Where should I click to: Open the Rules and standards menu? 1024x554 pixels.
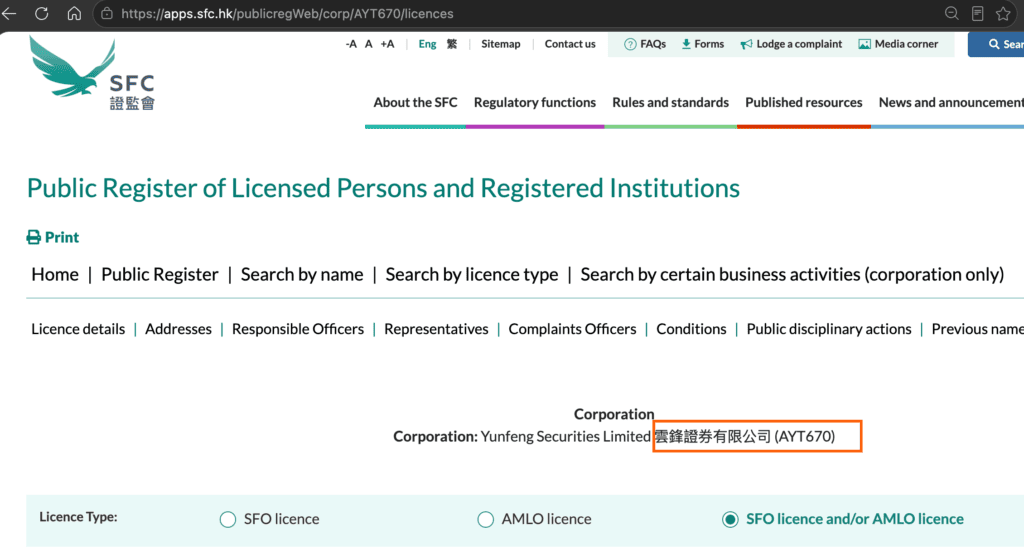670,103
